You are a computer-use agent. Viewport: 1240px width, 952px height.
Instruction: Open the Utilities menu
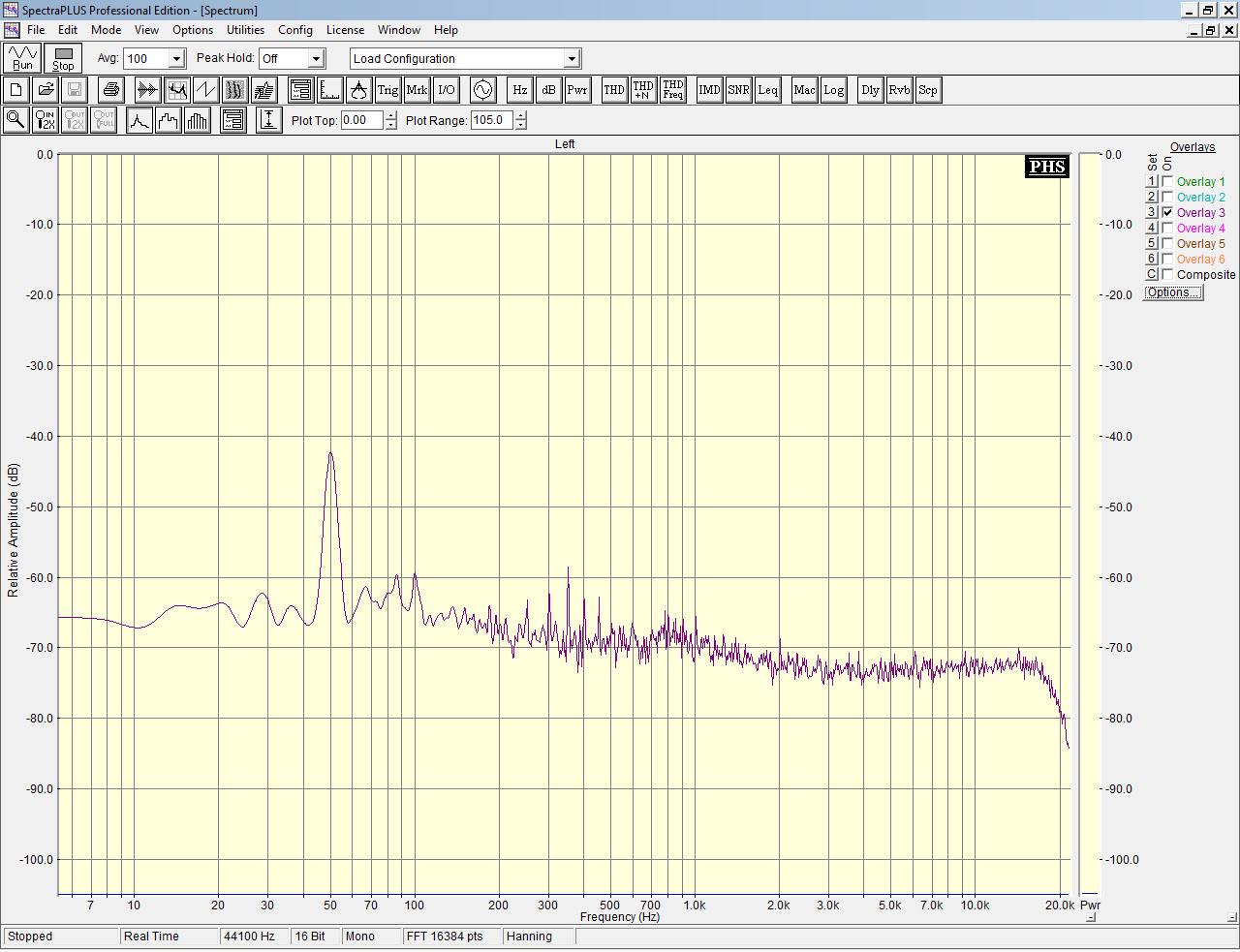245,30
